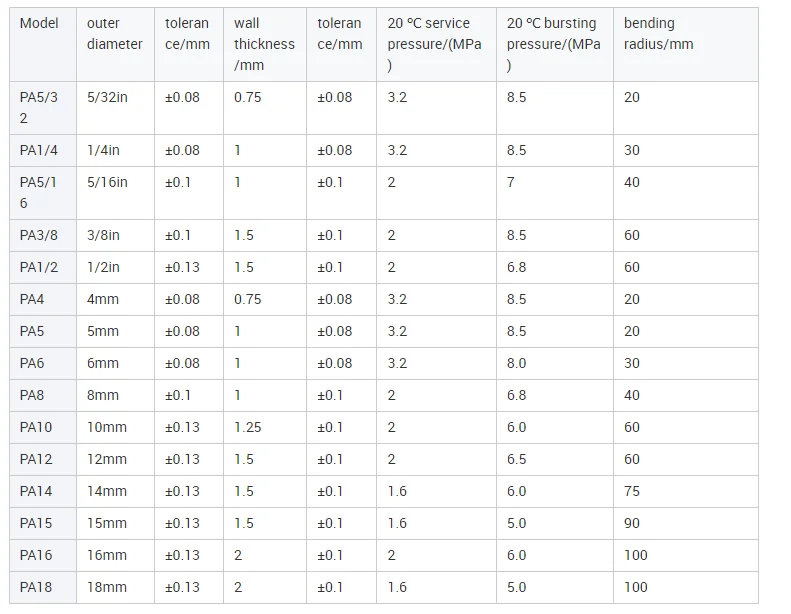The image size is (791, 614).
Task: Select the 1/2in outer diameter cell
Action: click(x=103, y=267)
